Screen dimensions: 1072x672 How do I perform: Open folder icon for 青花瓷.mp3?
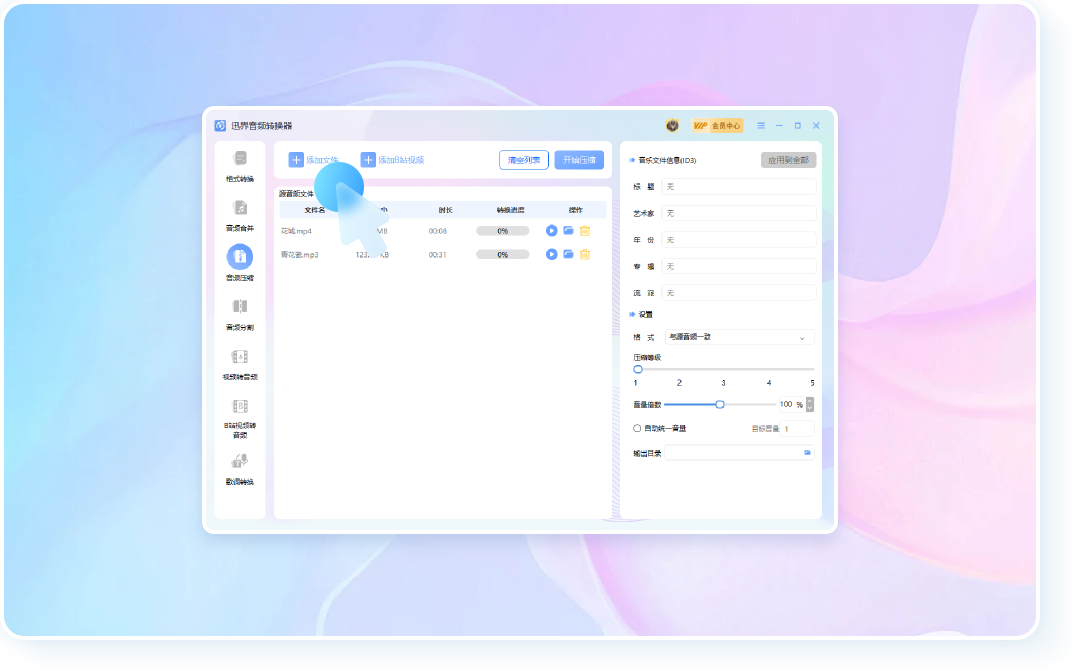(568, 254)
